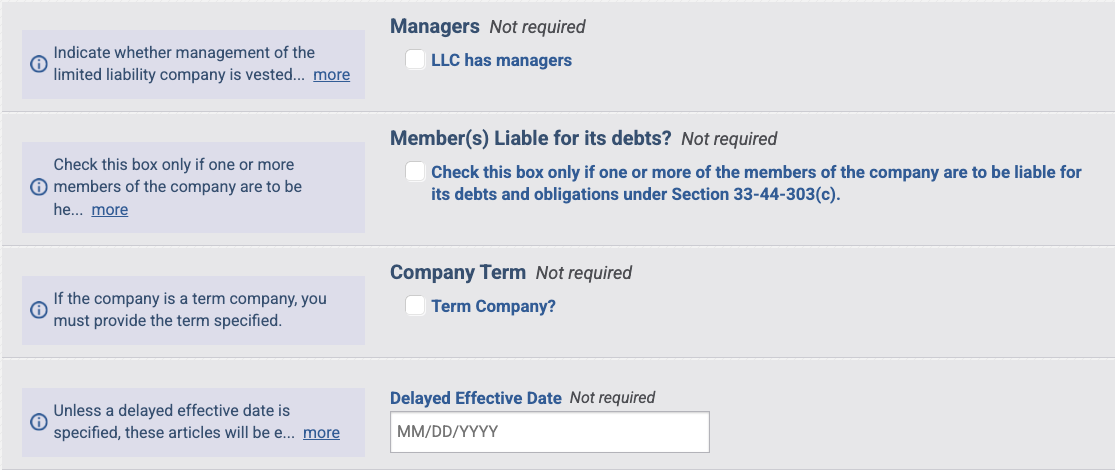Click the 'Indicate whether management' help text box
Viewport: 1115px width, 470px height.
click(x=193, y=64)
